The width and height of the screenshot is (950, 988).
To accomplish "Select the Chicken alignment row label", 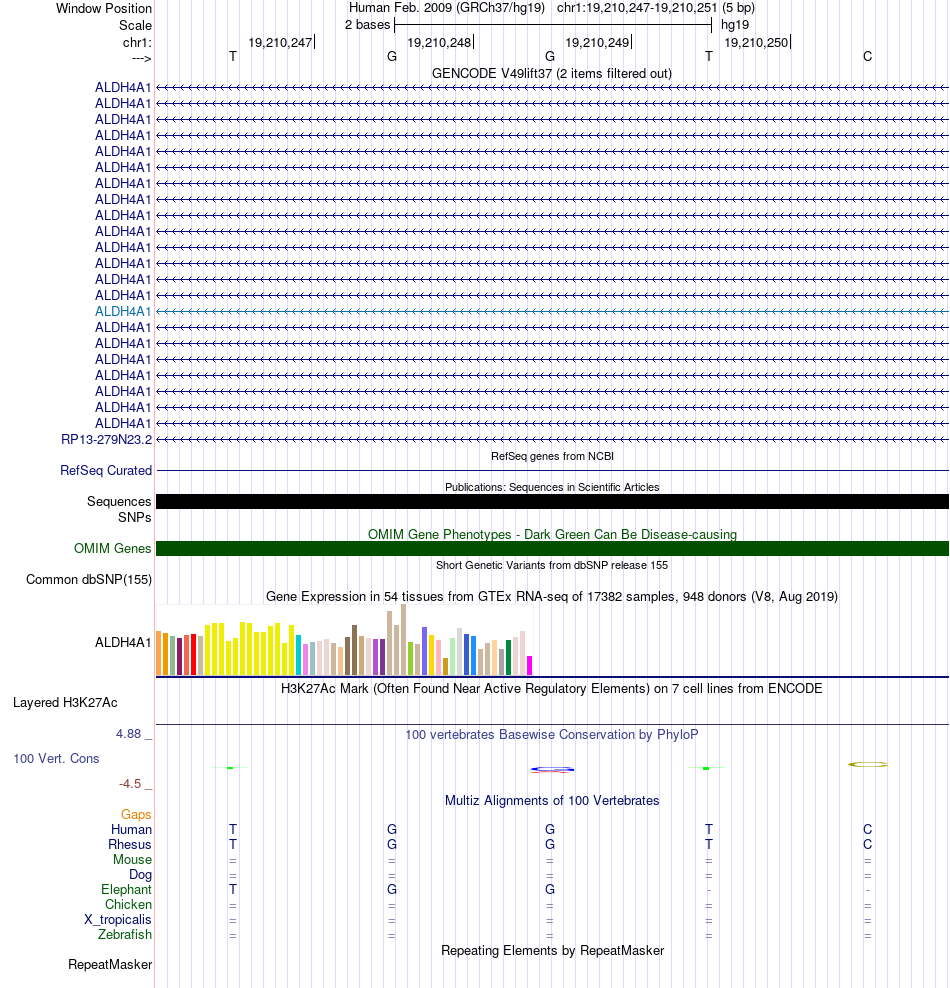I will [129, 904].
